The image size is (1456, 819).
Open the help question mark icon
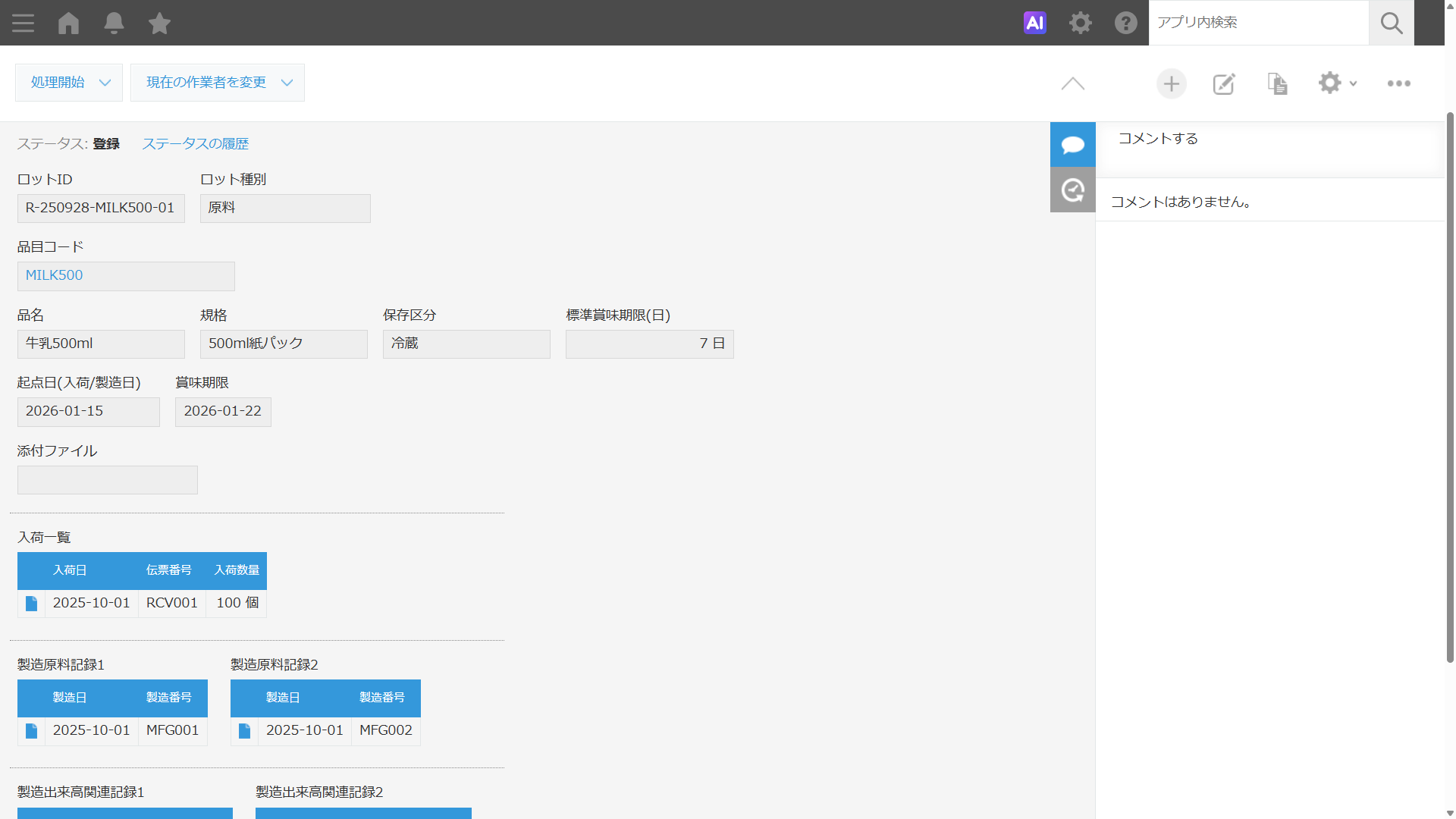(1125, 23)
